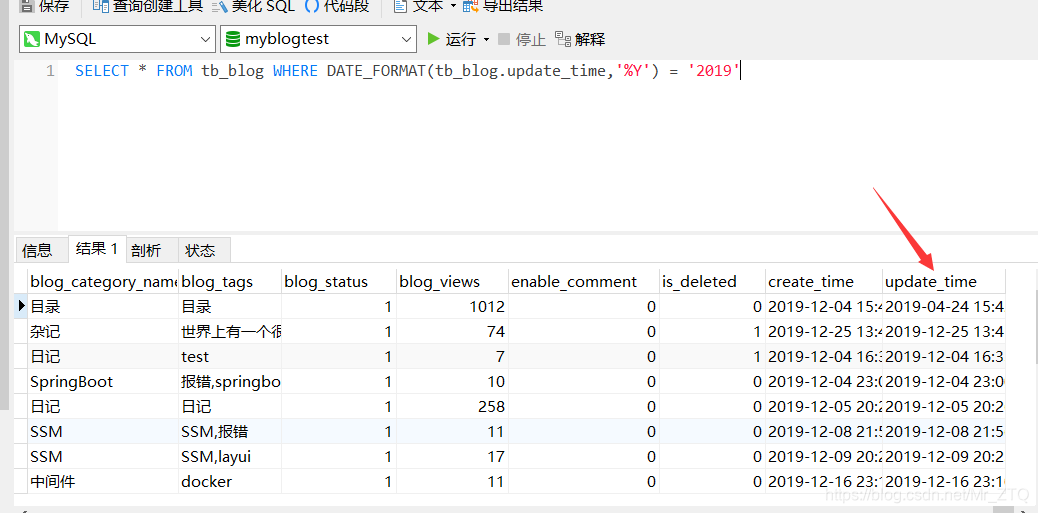Click Export Result (导出结果) button
This screenshot has height=513, width=1038.
click(502, 6)
